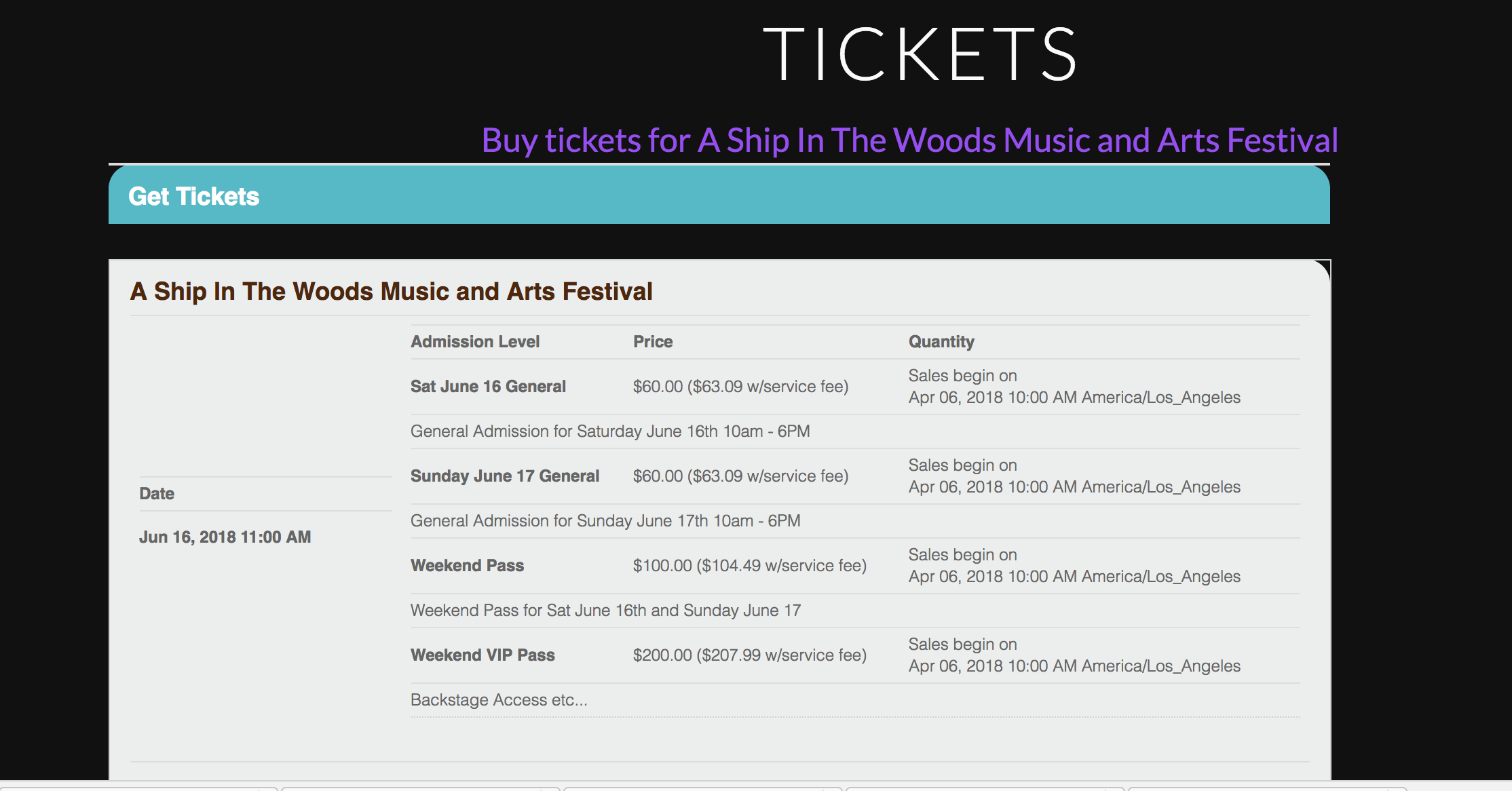
Task: Click the TICKETS page heading
Action: [920, 54]
